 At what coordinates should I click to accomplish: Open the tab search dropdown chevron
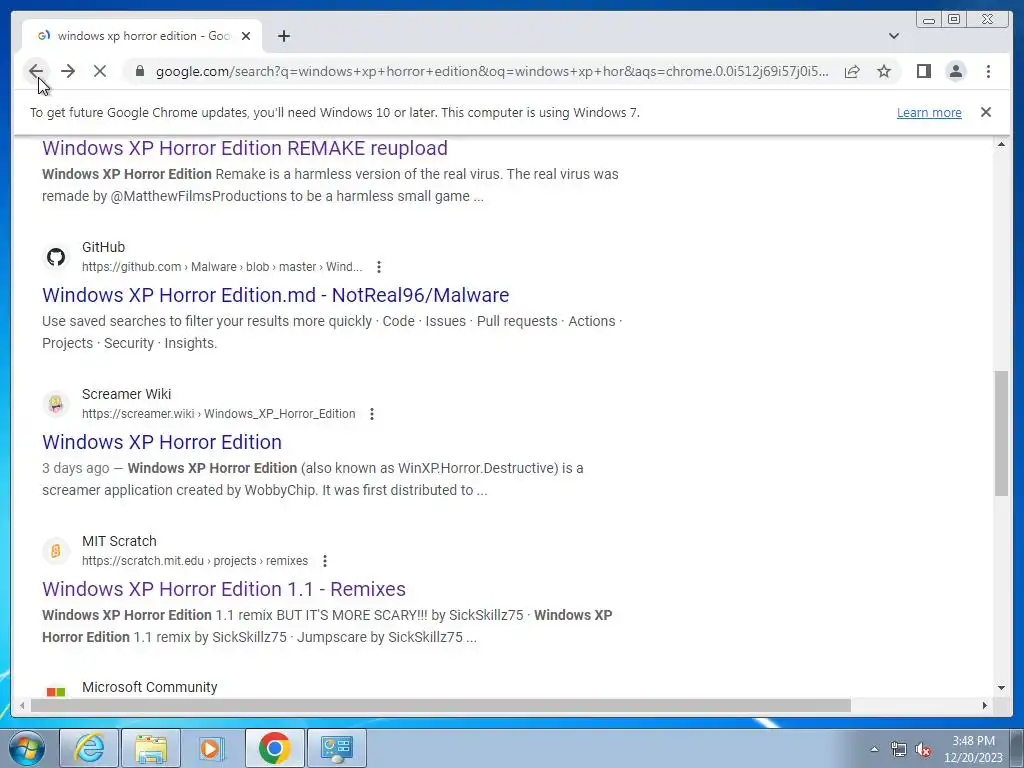pos(894,36)
